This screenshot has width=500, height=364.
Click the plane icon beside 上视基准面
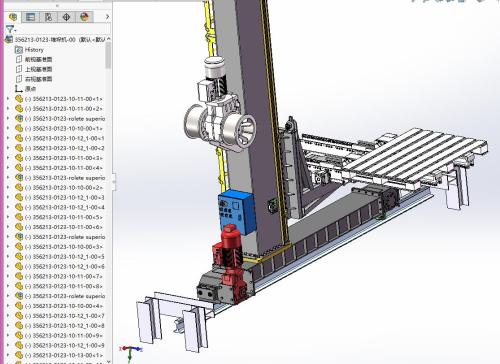19,69
